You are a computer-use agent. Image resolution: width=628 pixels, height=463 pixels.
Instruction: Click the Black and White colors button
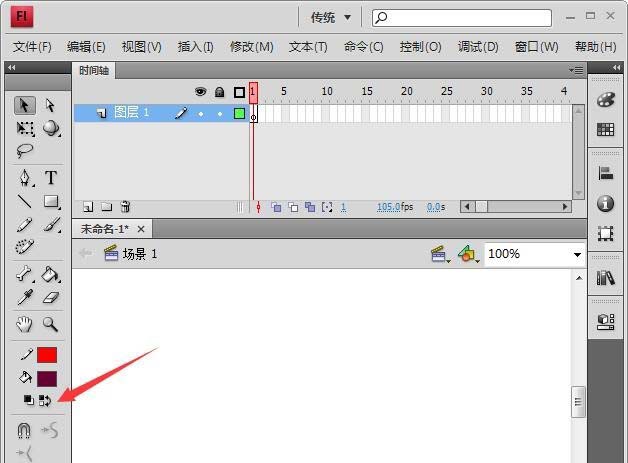pyautogui.click(x=28, y=400)
